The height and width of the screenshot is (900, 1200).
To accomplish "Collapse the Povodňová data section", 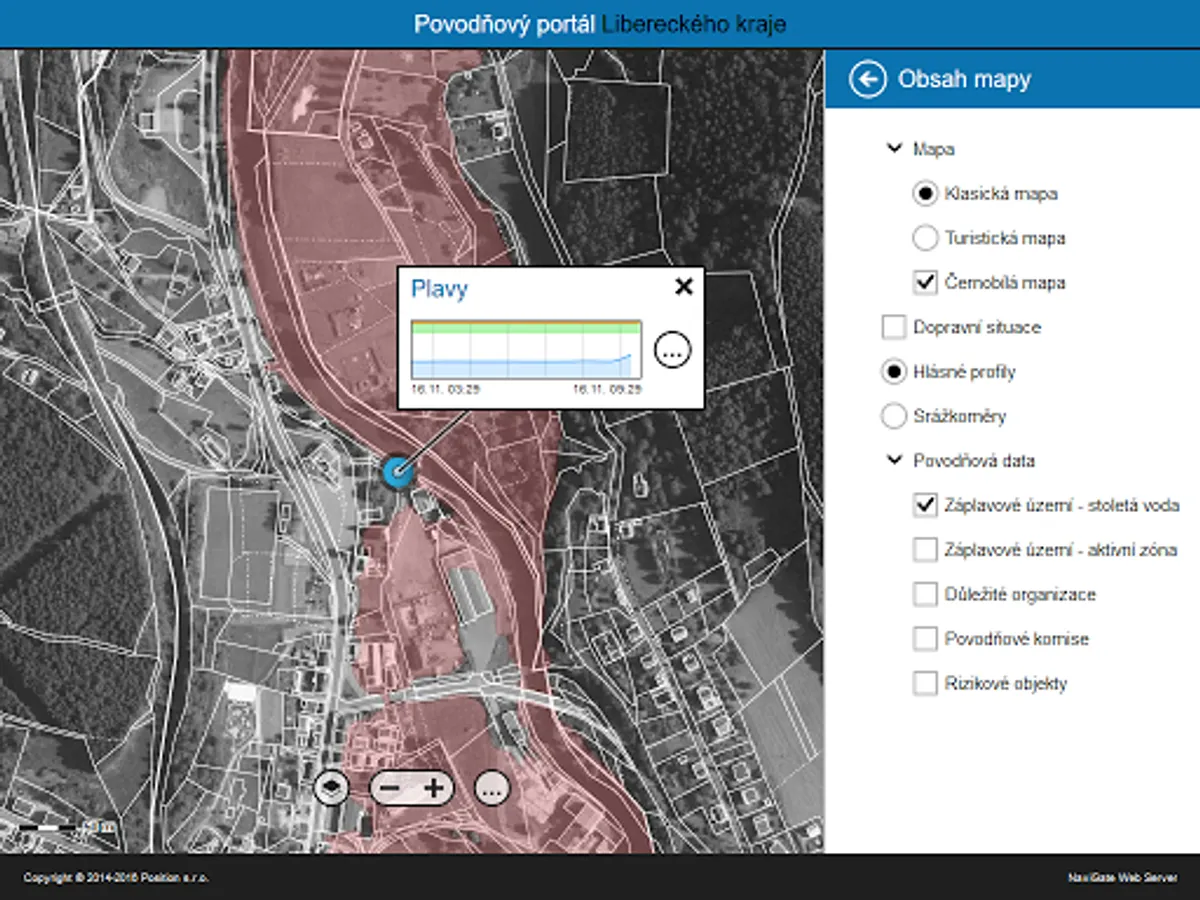I will tap(893, 461).
